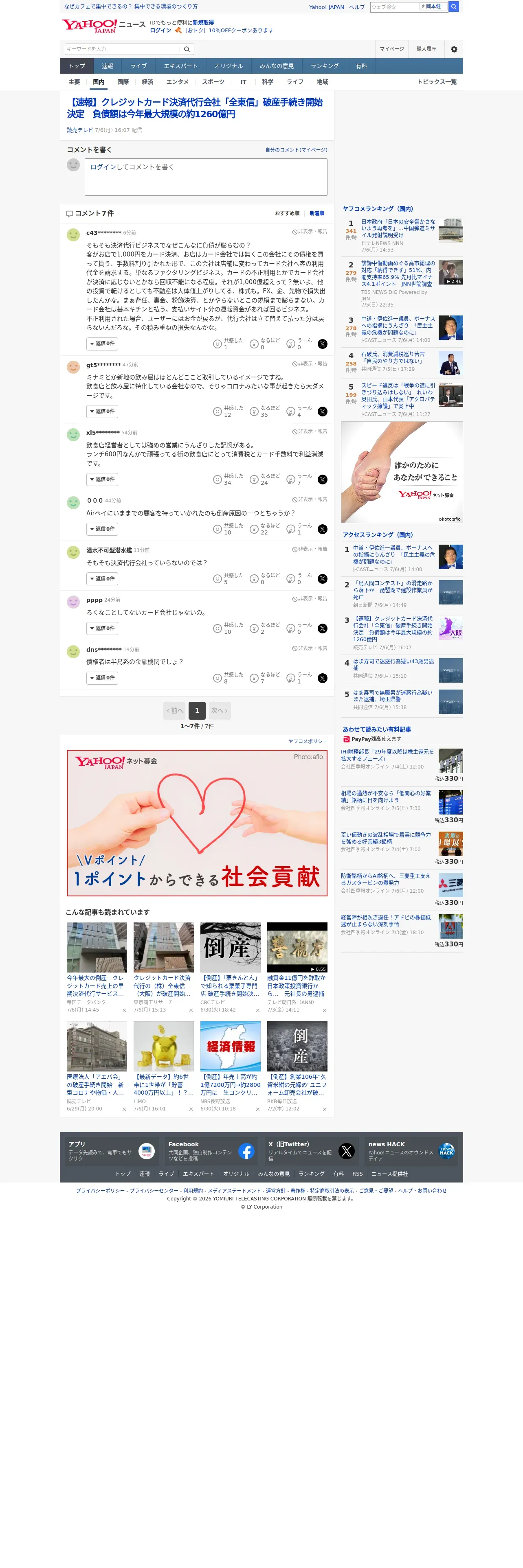Image resolution: width=523 pixels, height=1568 pixels.
Task: Share c43******** comment on X
Action: pos(322,344)
